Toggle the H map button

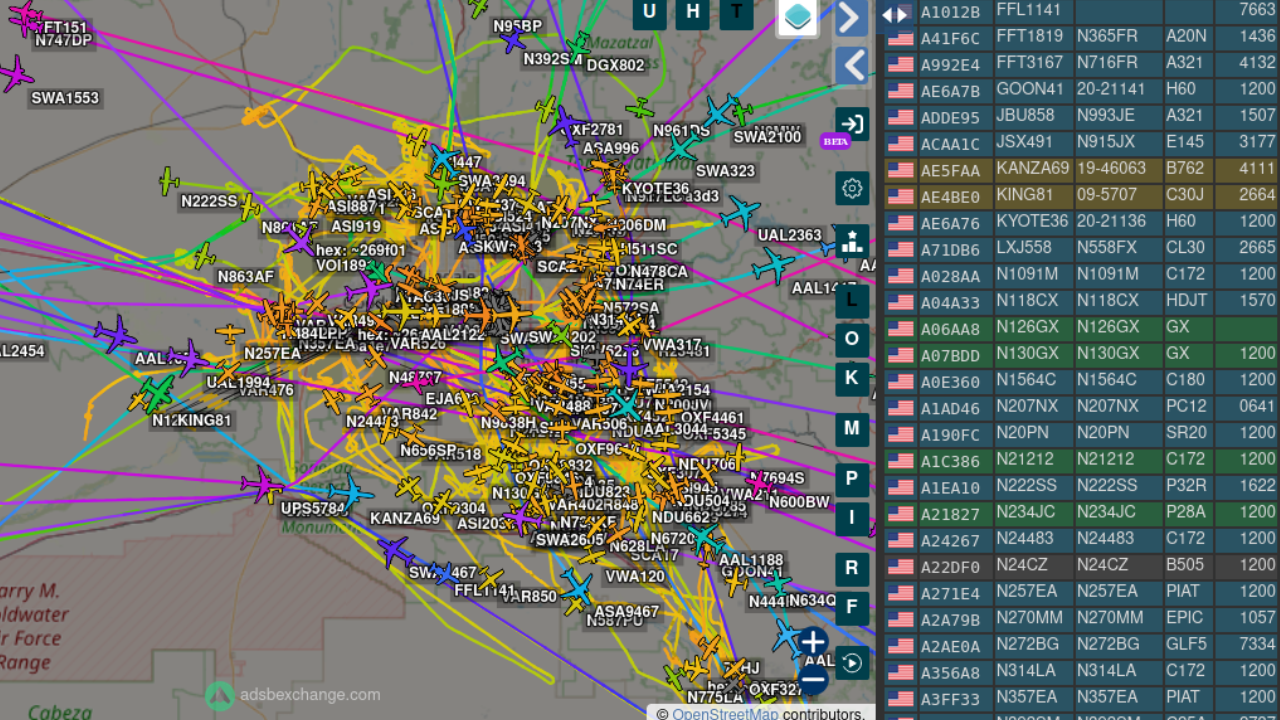[693, 12]
